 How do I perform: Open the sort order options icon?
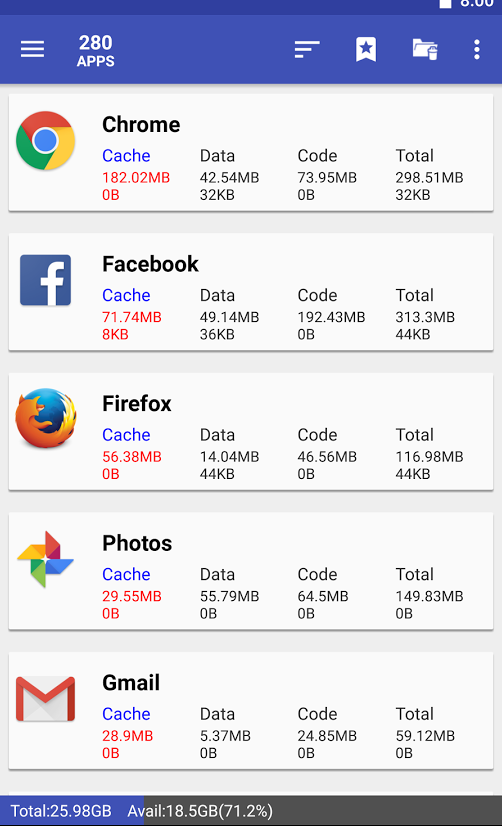pyautogui.click(x=307, y=50)
